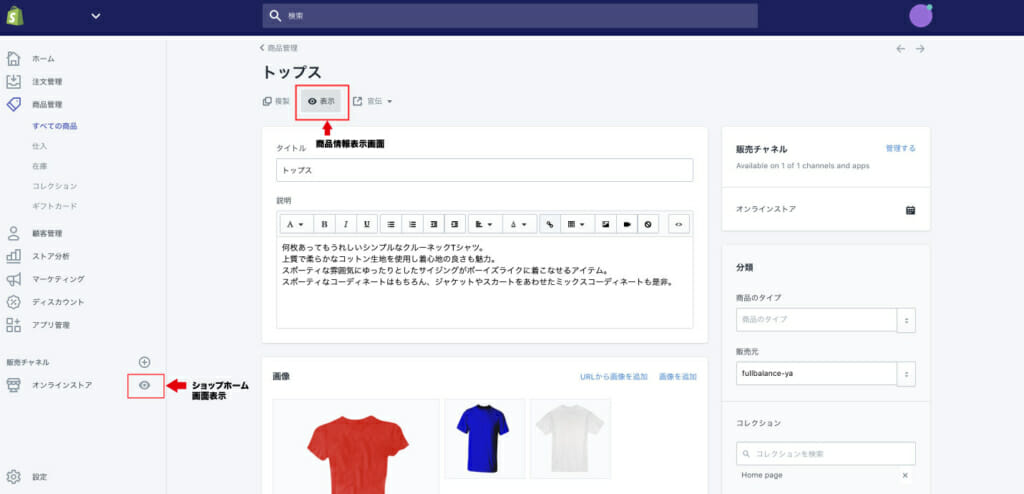Click the 画像を追加 link
1024x494 pixels.
coord(677,377)
